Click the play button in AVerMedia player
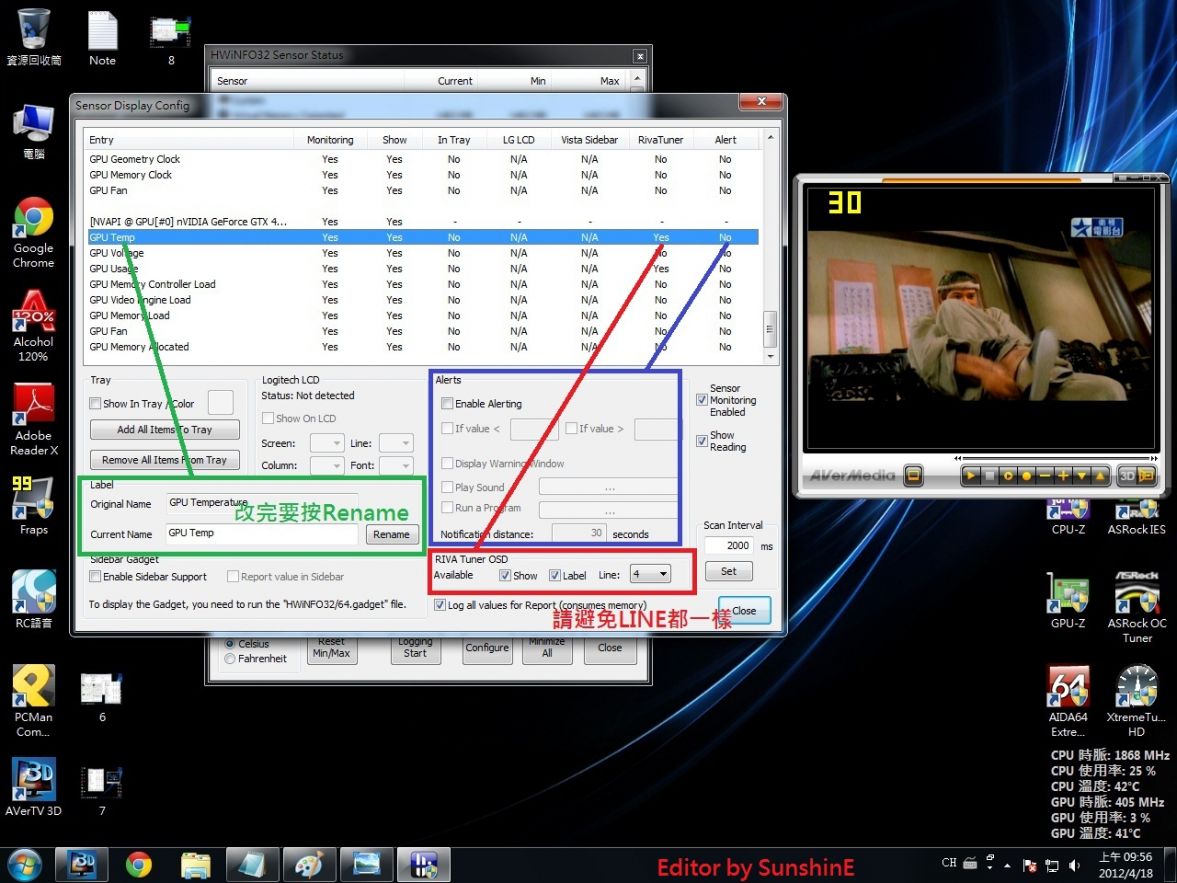Viewport: 1177px width, 883px height. point(971,475)
